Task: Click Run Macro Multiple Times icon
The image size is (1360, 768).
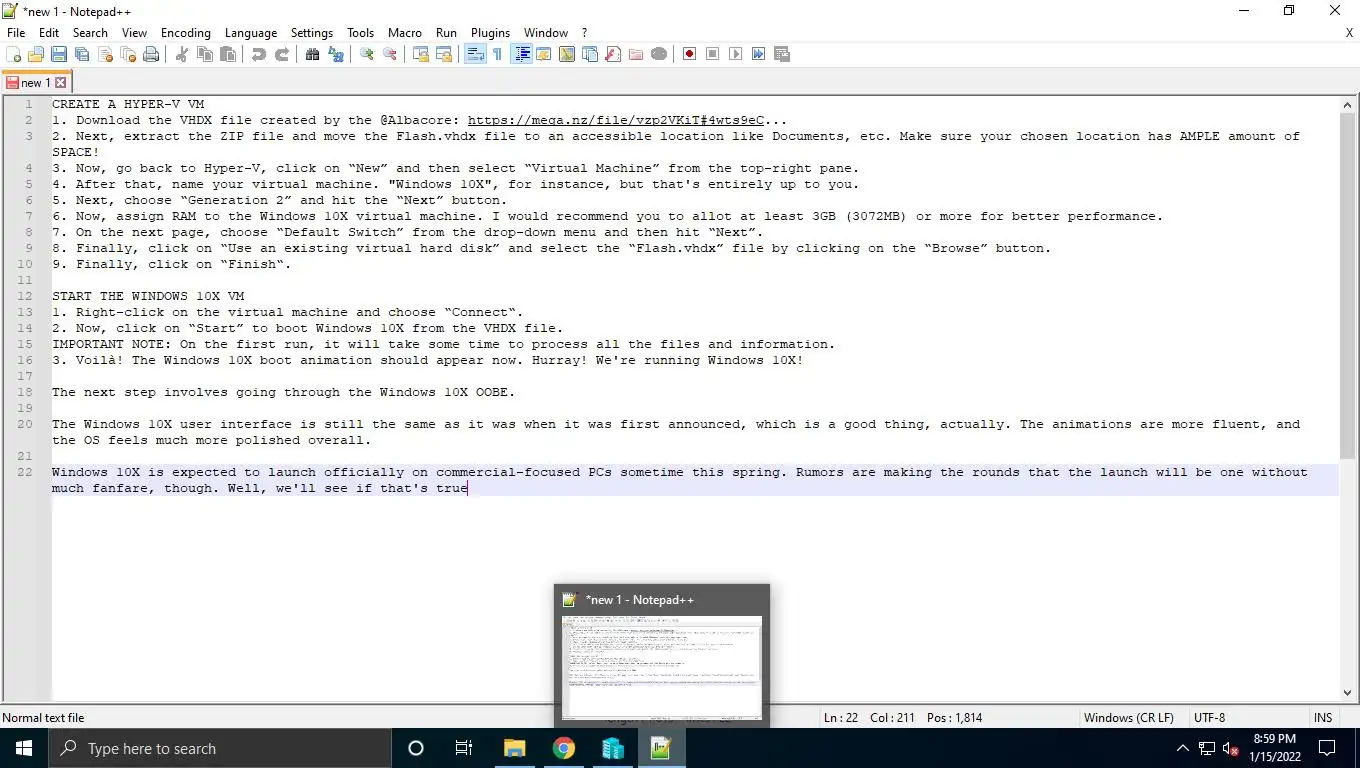Action: tap(759, 54)
